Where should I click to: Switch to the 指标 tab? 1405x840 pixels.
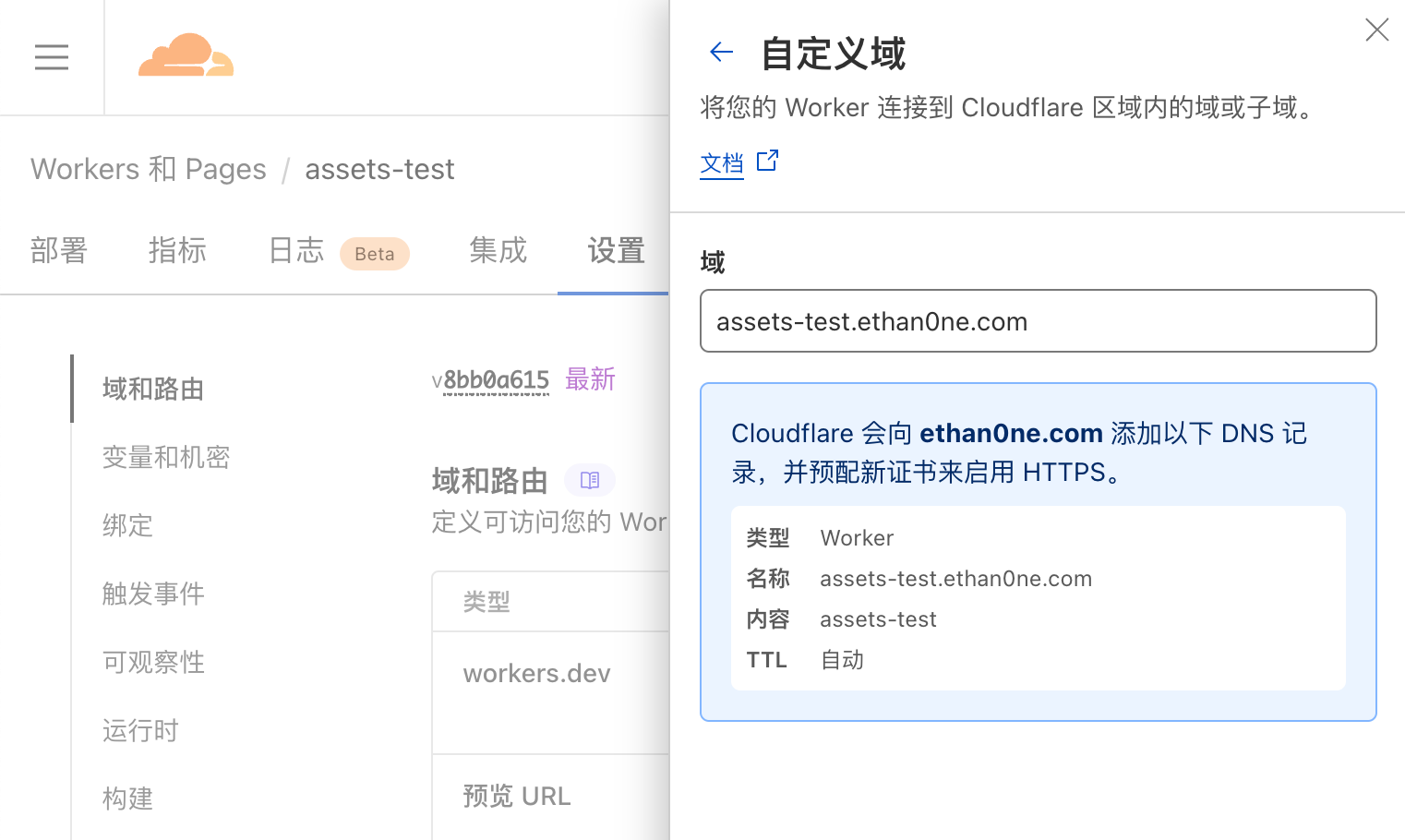point(177,250)
